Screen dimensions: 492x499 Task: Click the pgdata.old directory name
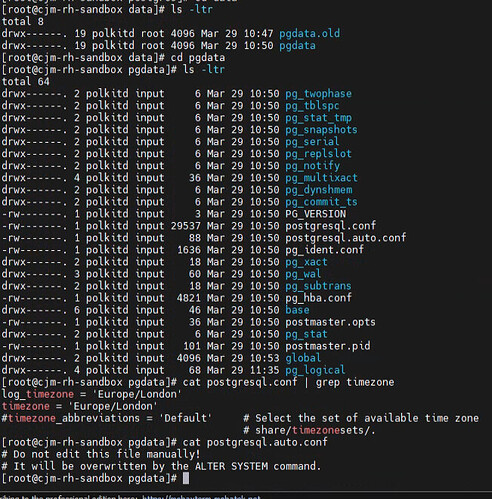310,34
